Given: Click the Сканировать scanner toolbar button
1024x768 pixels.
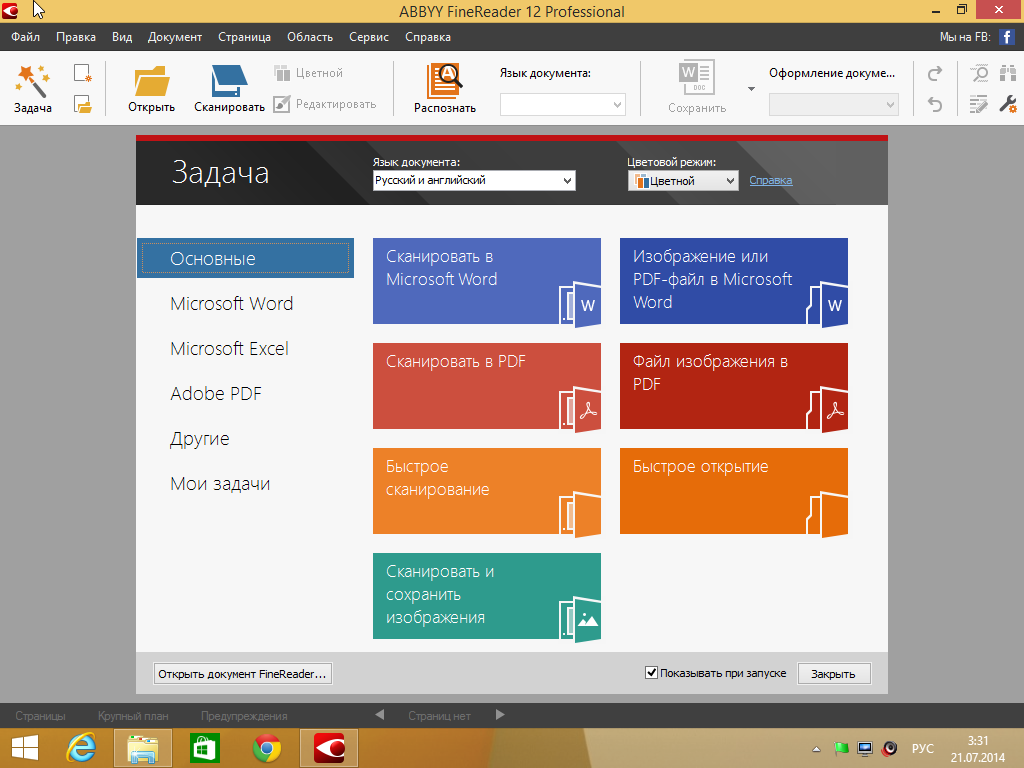Looking at the screenshot, I should tap(229, 89).
